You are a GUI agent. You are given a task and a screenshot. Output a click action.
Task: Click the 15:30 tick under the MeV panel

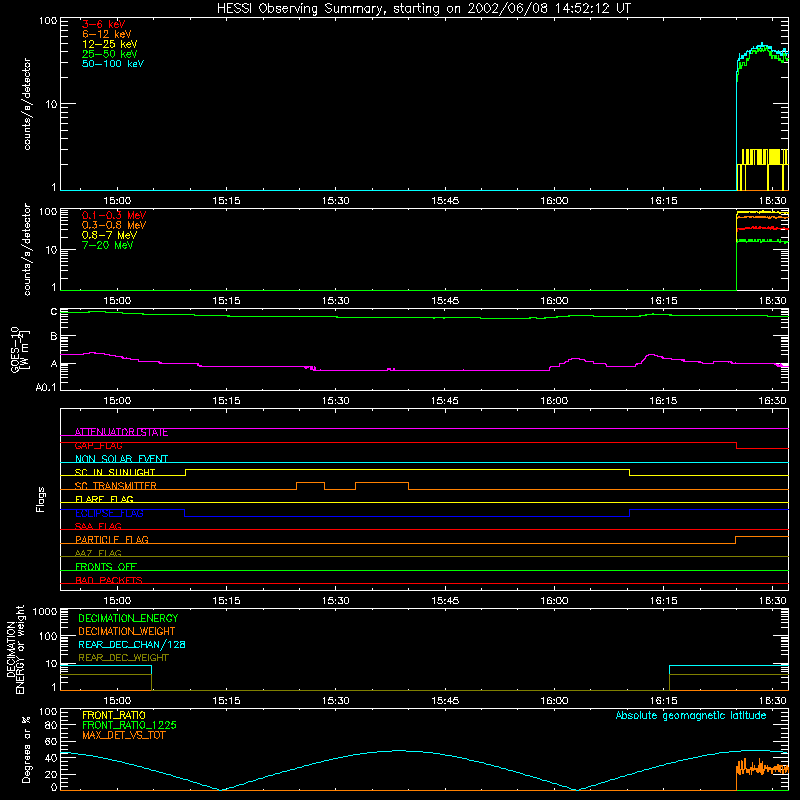pos(336,301)
